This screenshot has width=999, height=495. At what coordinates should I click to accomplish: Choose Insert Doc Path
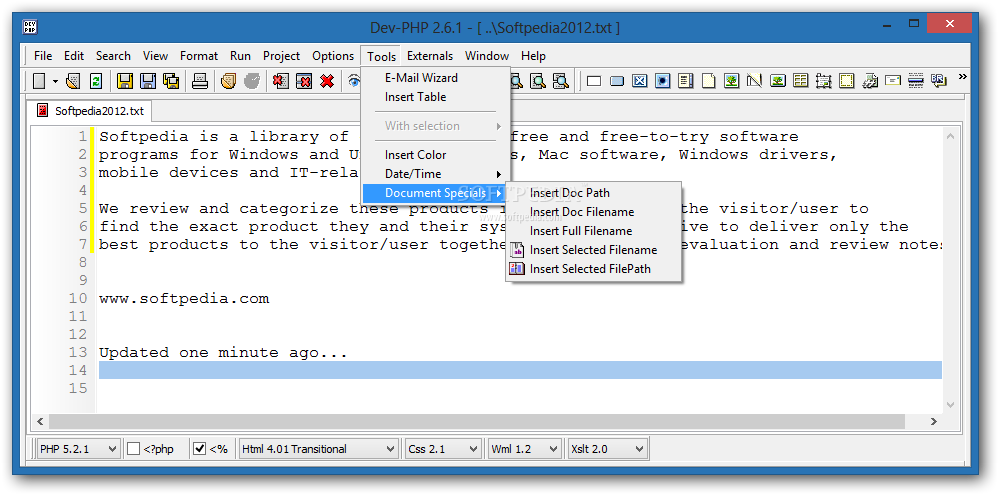pos(594,193)
